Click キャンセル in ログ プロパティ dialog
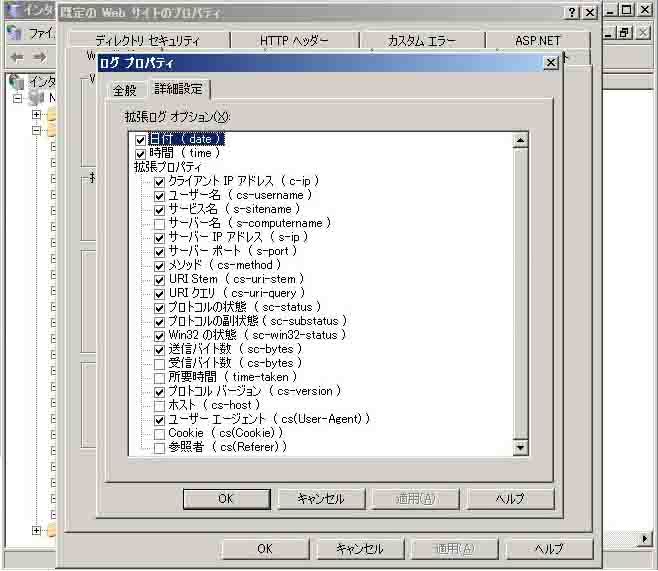 [x=321, y=499]
